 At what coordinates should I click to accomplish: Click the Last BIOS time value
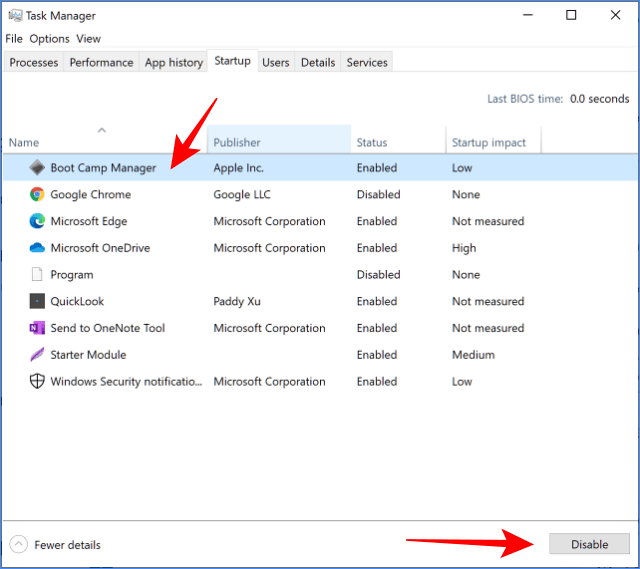coord(599,99)
